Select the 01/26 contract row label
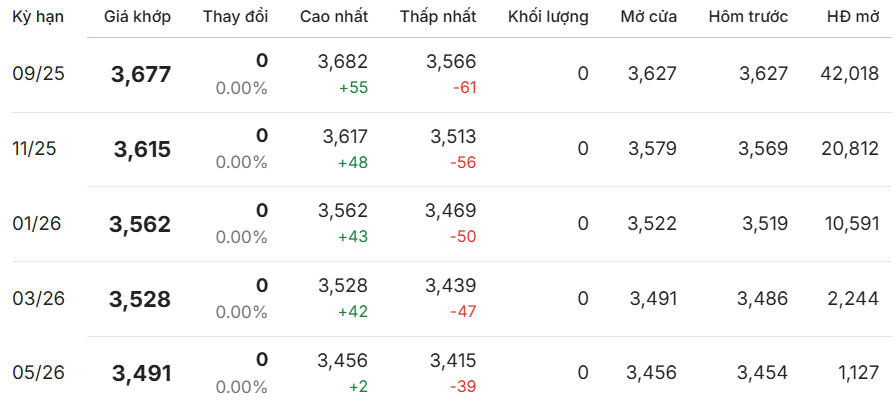This screenshot has height=406, width=896. (37, 224)
